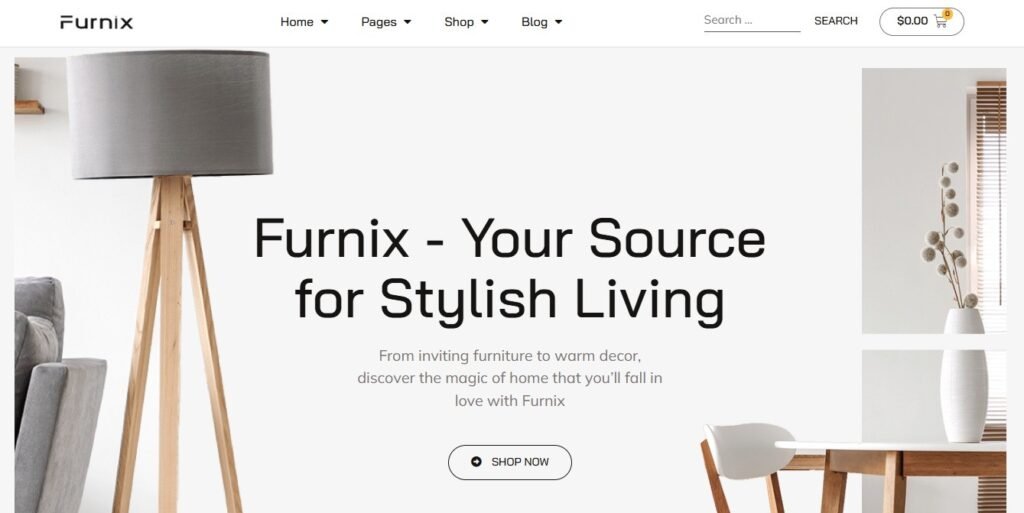Go to the Blog navigation item

point(534,22)
